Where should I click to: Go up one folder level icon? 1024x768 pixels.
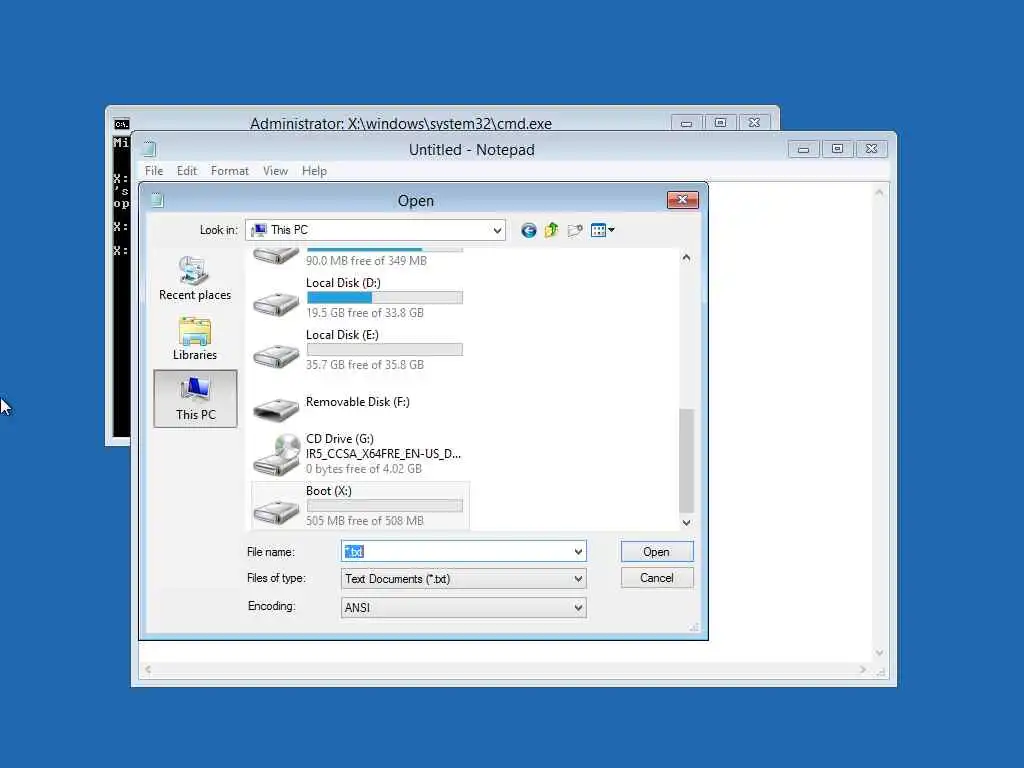tap(551, 230)
